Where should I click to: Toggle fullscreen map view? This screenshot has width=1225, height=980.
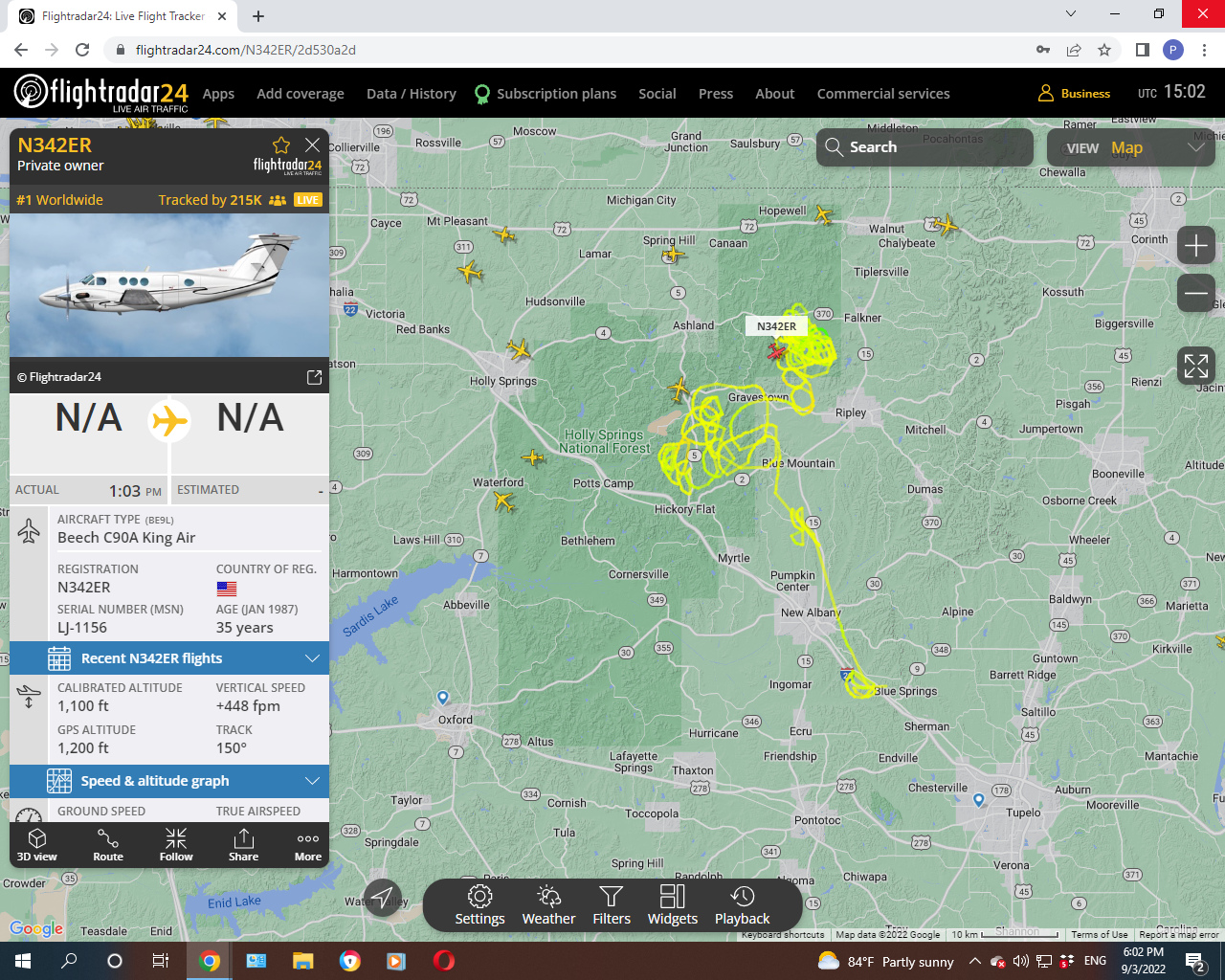(x=1196, y=366)
